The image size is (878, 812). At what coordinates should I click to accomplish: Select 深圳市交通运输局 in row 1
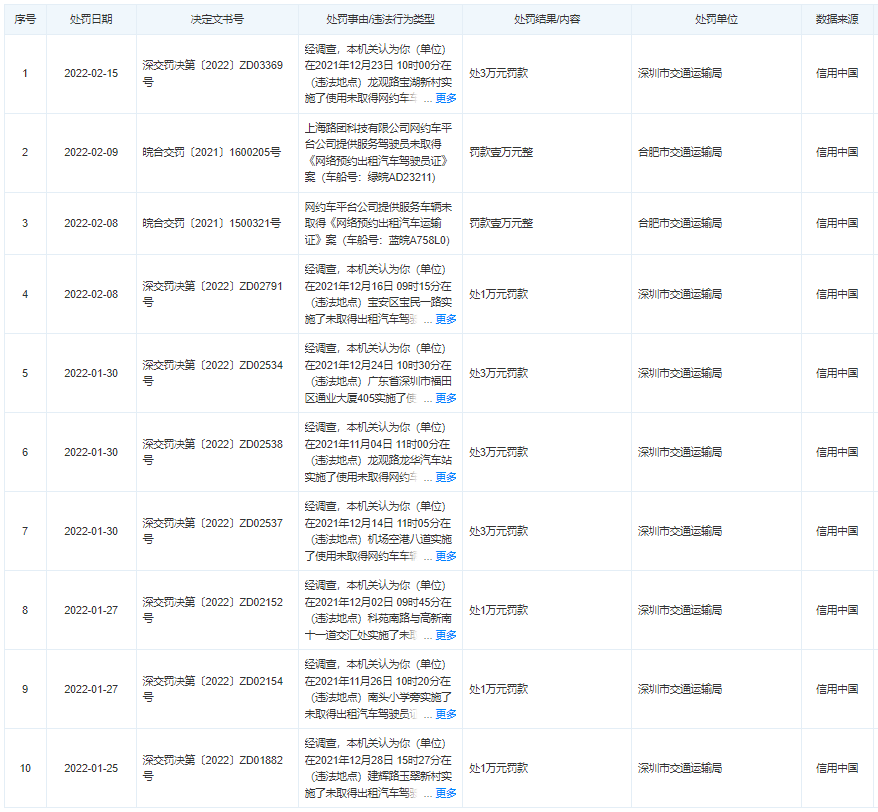point(680,73)
